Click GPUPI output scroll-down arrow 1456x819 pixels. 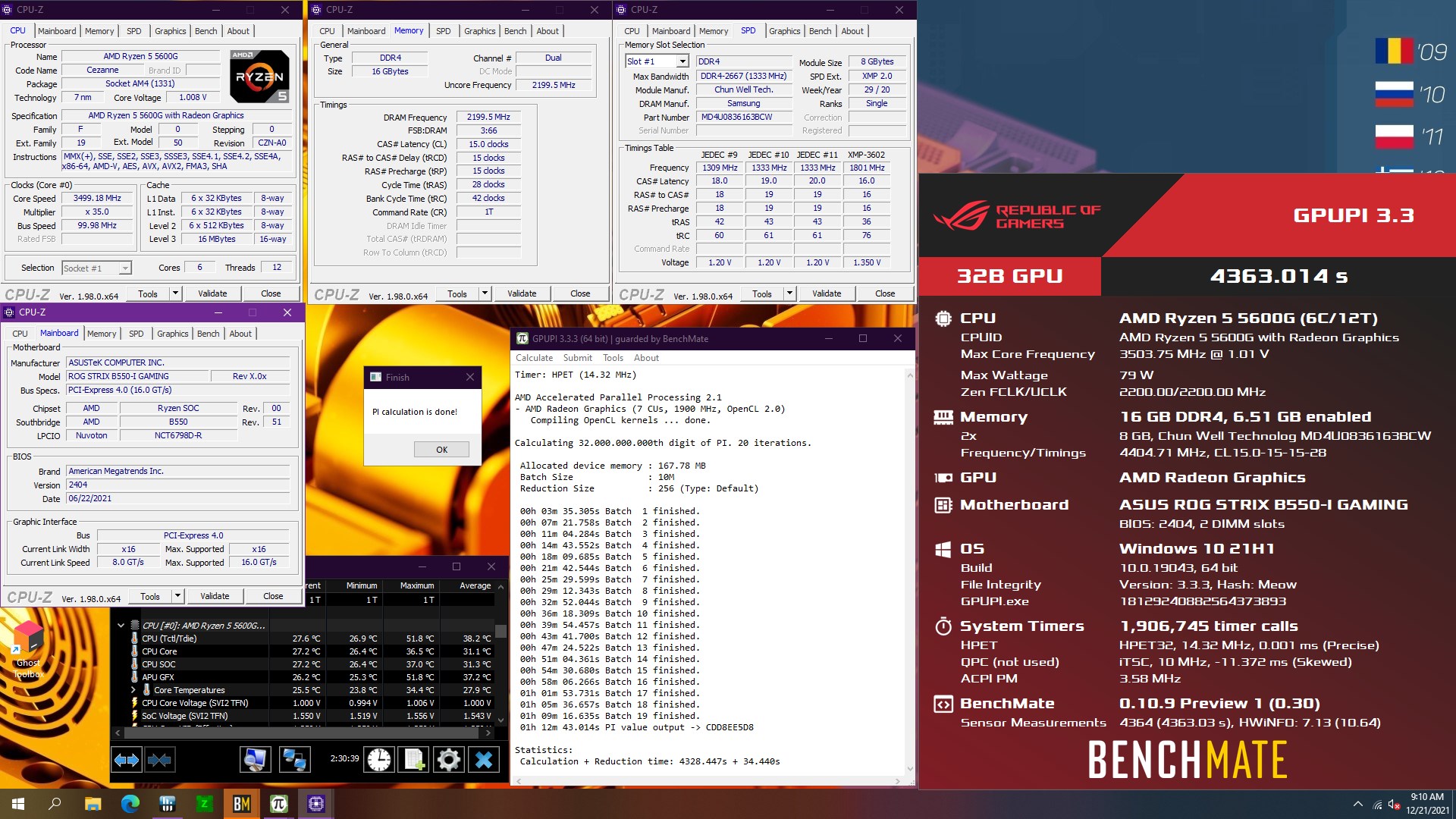point(909,768)
